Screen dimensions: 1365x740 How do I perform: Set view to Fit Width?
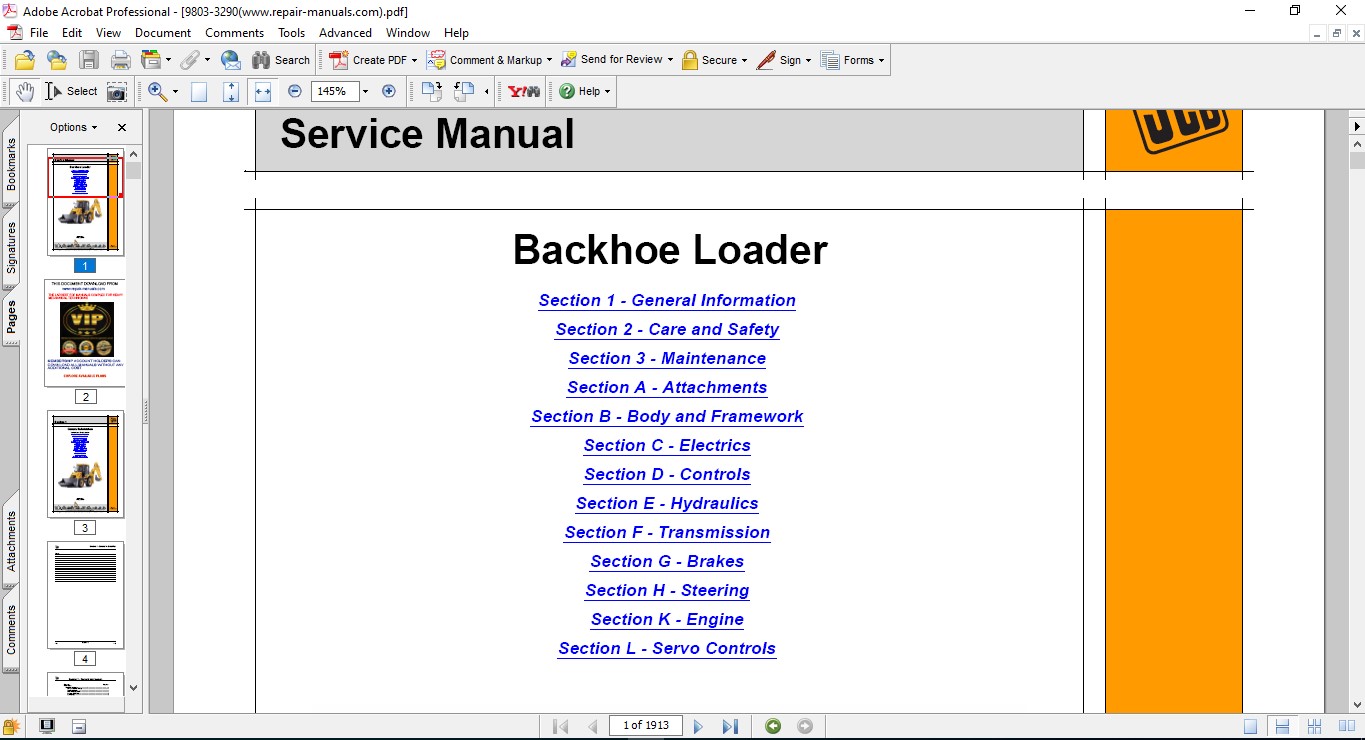(263, 92)
